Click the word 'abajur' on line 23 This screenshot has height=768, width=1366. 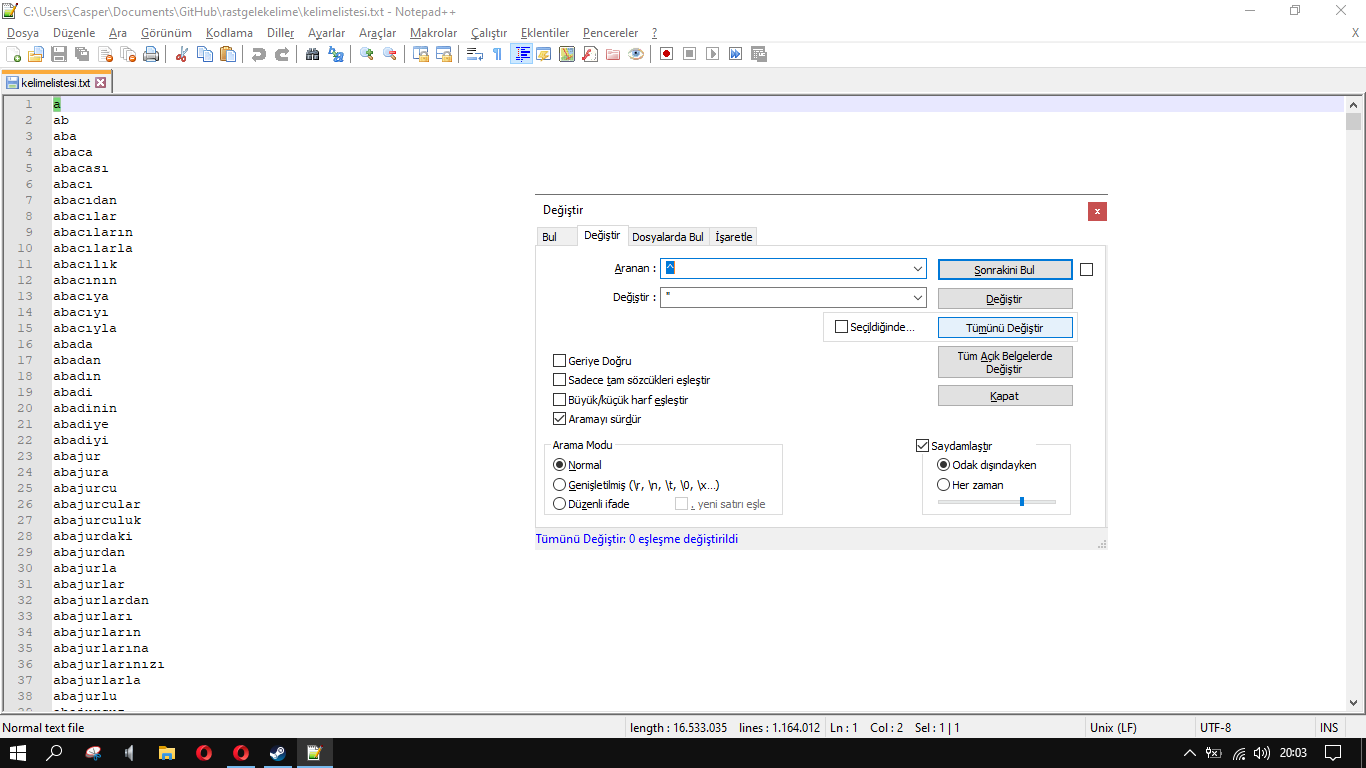point(77,456)
